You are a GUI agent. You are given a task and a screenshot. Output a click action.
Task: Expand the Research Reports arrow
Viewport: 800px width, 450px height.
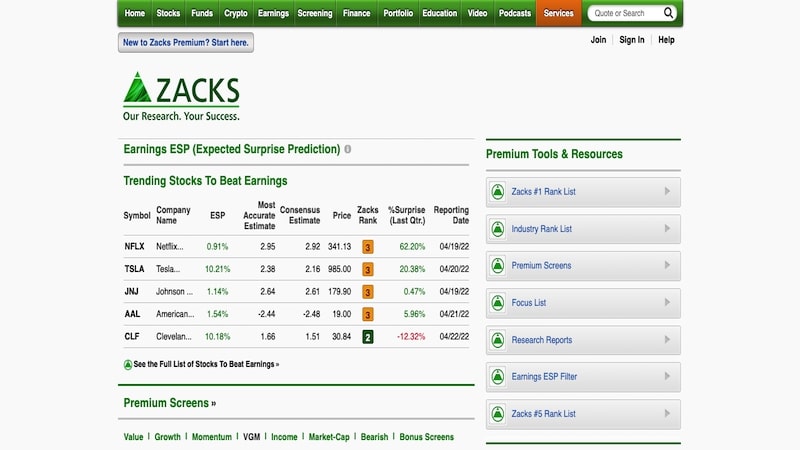[x=667, y=339]
